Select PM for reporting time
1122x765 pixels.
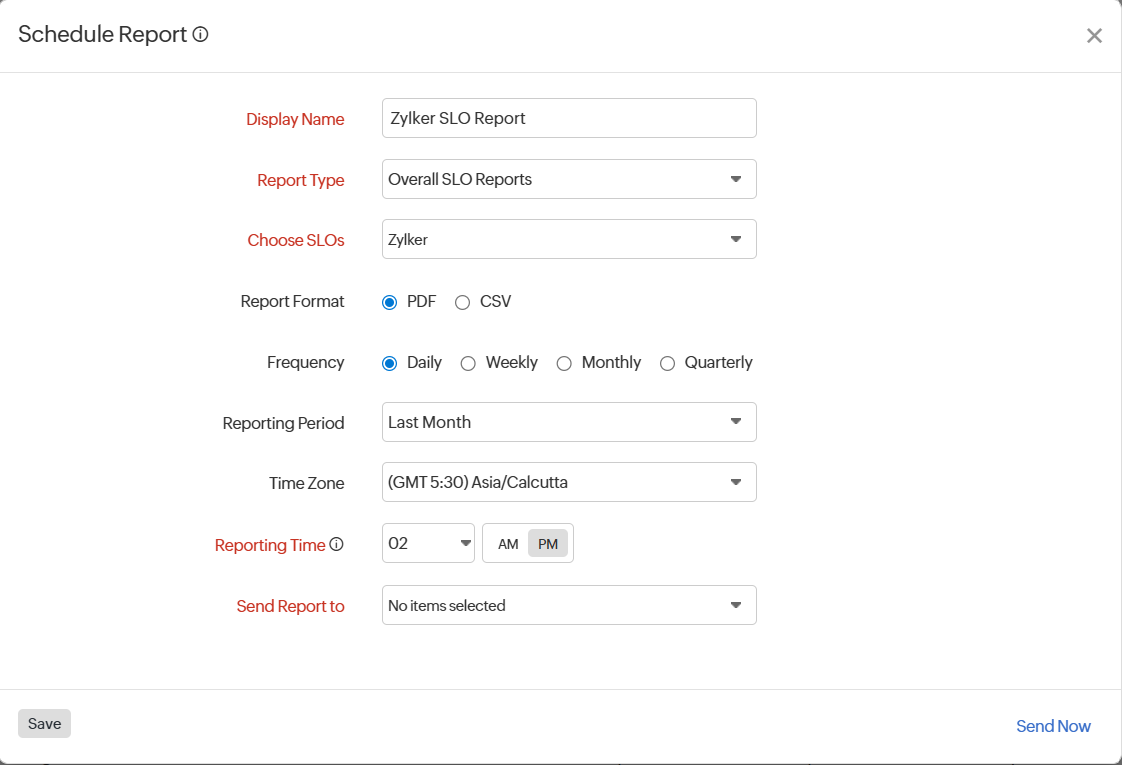pos(548,544)
